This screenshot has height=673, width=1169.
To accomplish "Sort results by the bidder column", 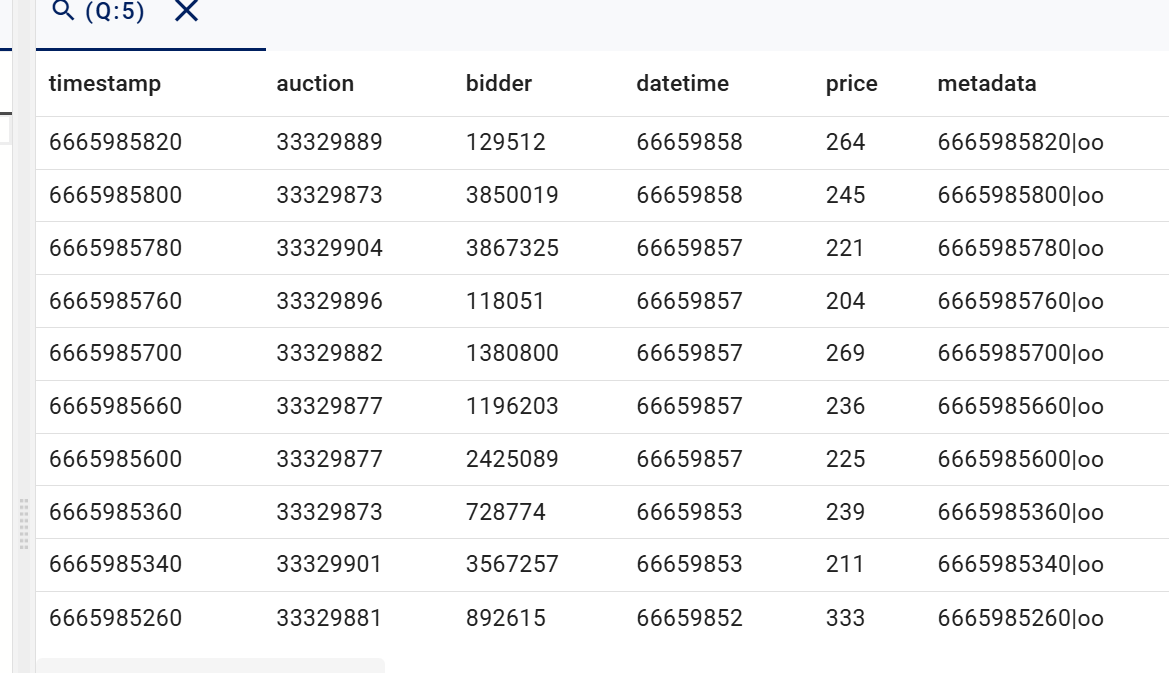I will [x=499, y=84].
